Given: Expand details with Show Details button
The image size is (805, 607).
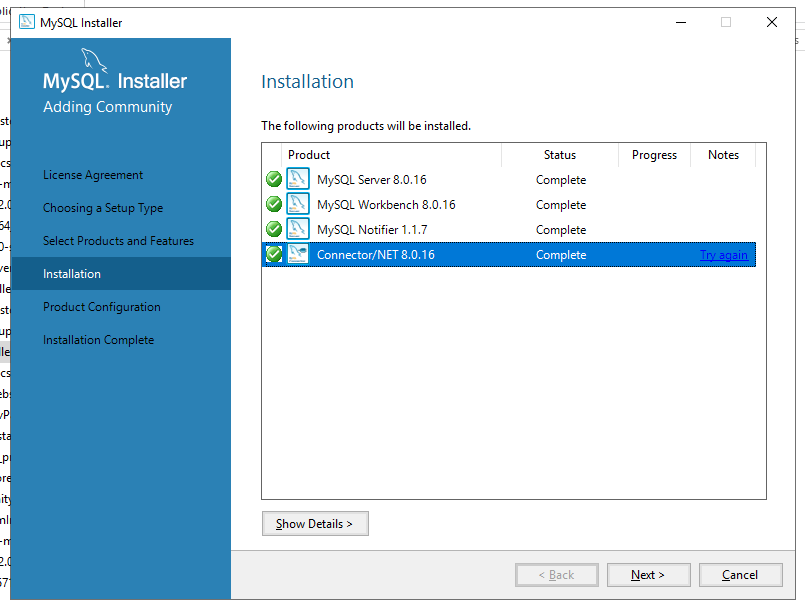Looking at the screenshot, I should (x=315, y=524).
